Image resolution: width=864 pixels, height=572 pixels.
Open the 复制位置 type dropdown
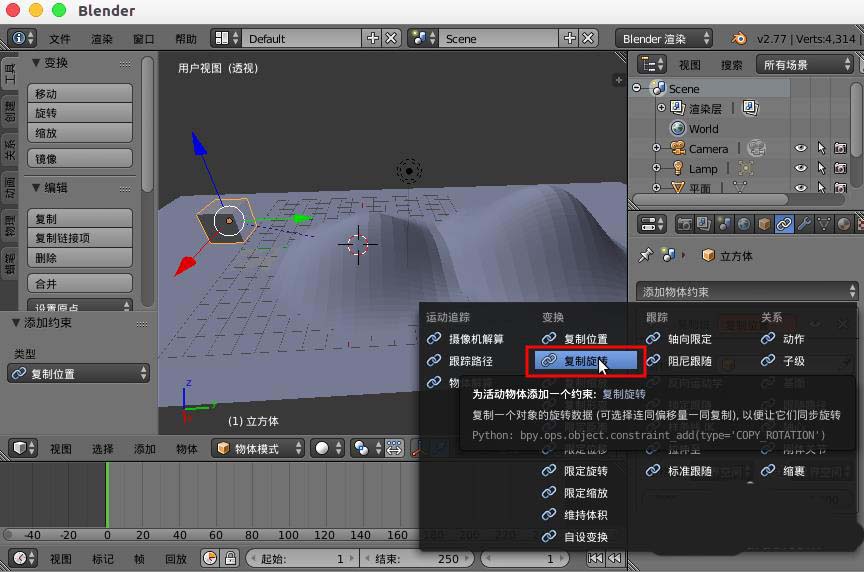pyautogui.click(x=78, y=374)
